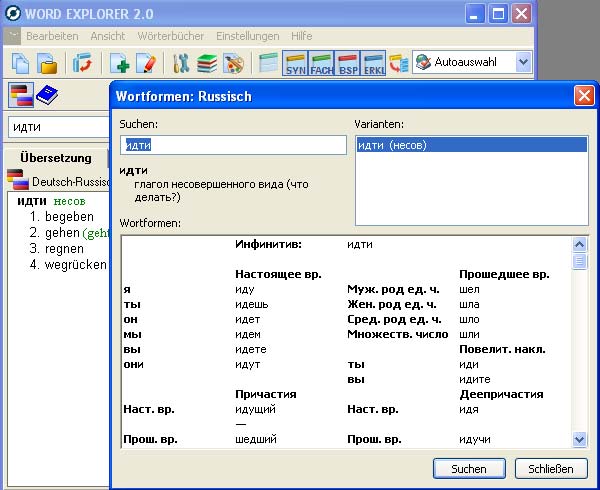Click translation regnen
The image size is (600, 490).
(x=64, y=249)
